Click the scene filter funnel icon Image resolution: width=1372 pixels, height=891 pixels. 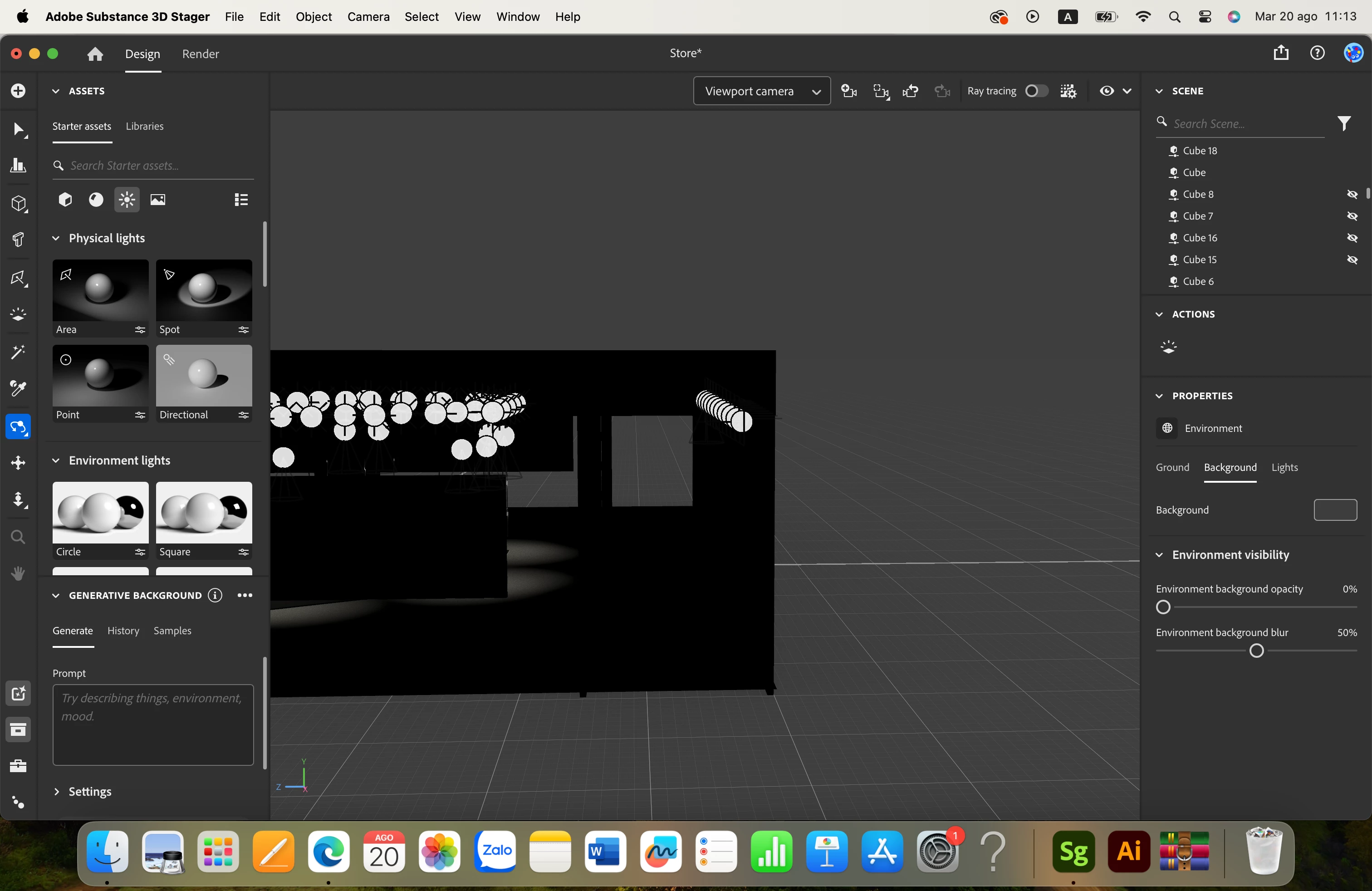(x=1344, y=123)
